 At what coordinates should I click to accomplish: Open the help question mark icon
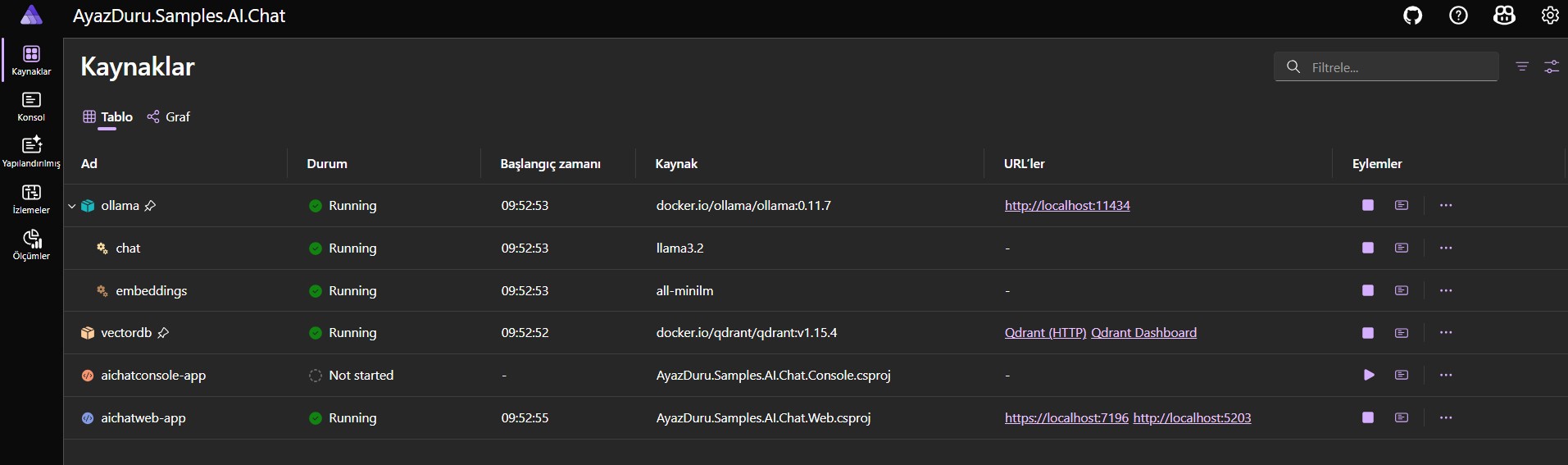(1458, 16)
